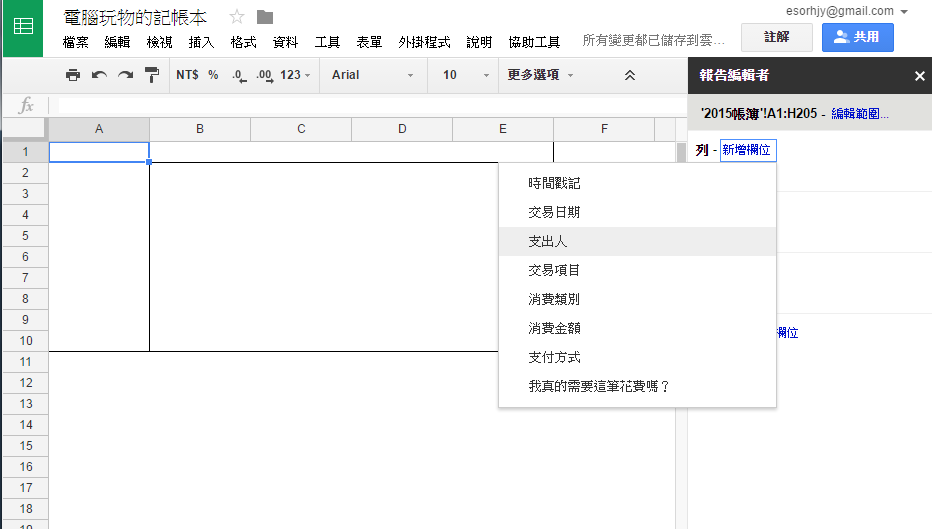Collapse the menus with double-chevron icon
Viewport: 932px width, 529px height.
tap(629, 75)
